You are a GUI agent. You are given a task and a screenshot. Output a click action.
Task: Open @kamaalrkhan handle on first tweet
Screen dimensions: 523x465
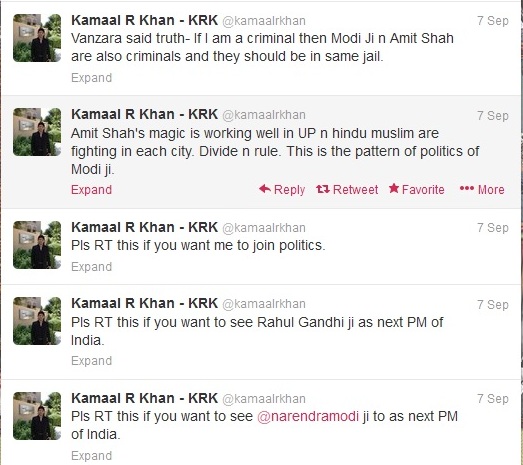coord(264,21)
